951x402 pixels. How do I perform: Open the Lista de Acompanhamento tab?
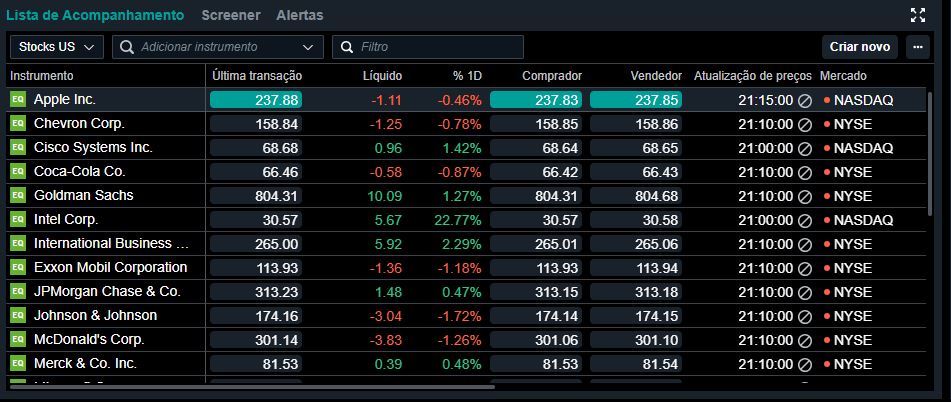pyautogui.click(x=95, y=15)
